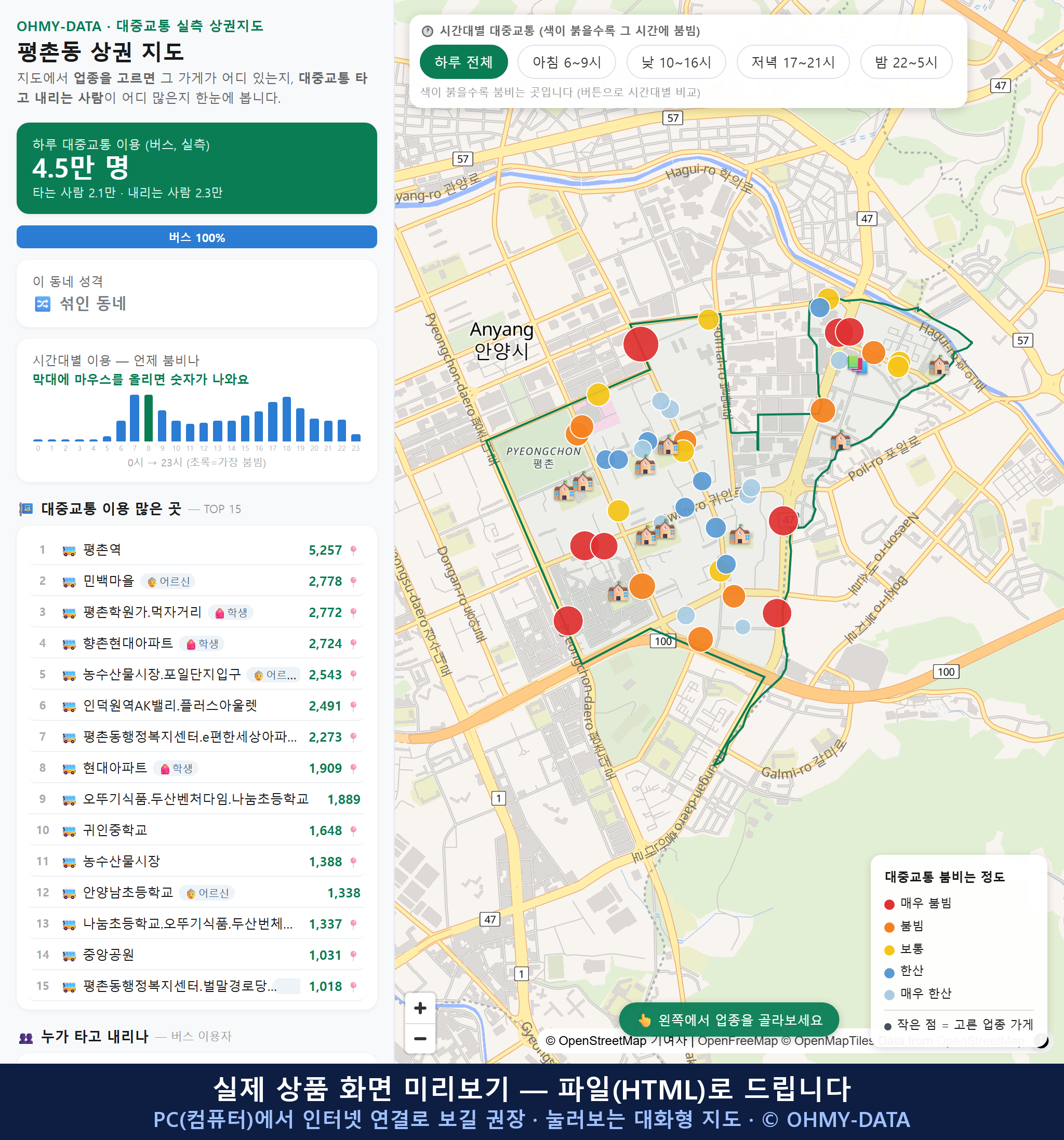Click the hour 18 bar in the chart
Screen dimensions: 1064x1140
[287, 419]
